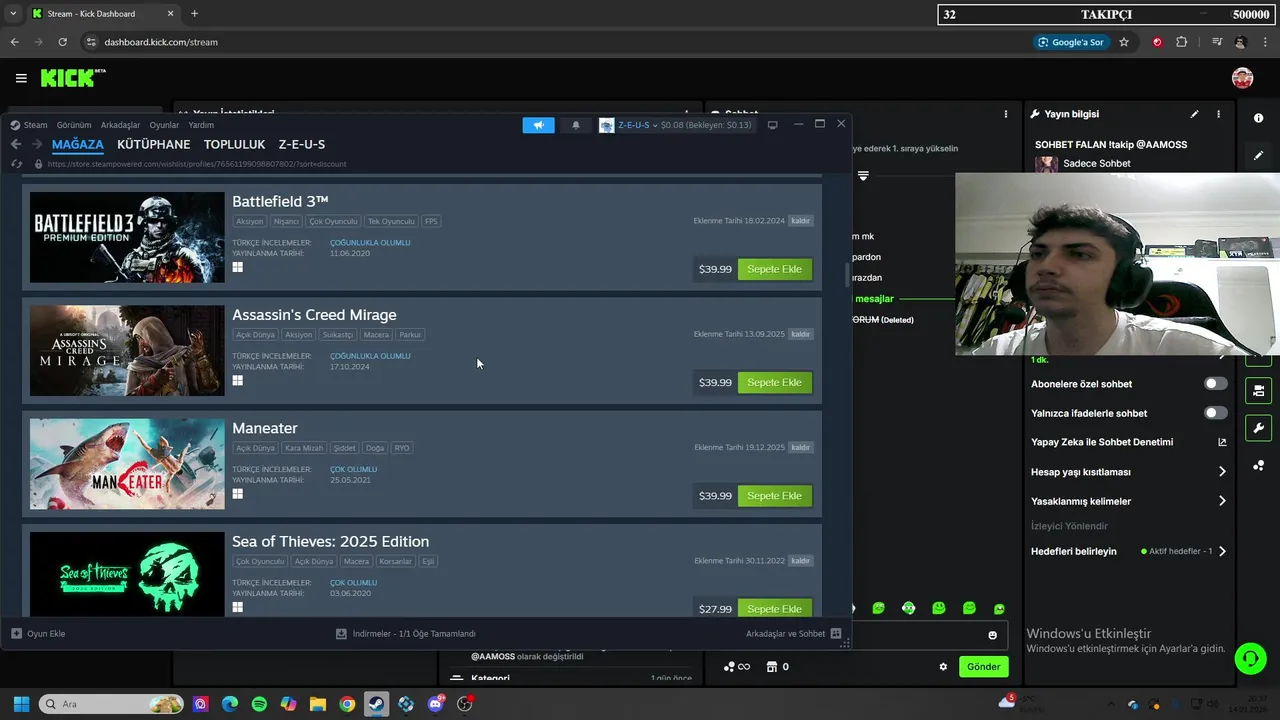Expand Hesap yaşı kısıtlaması setting
Screen dimensions: 1280x720
[1222, 472]
